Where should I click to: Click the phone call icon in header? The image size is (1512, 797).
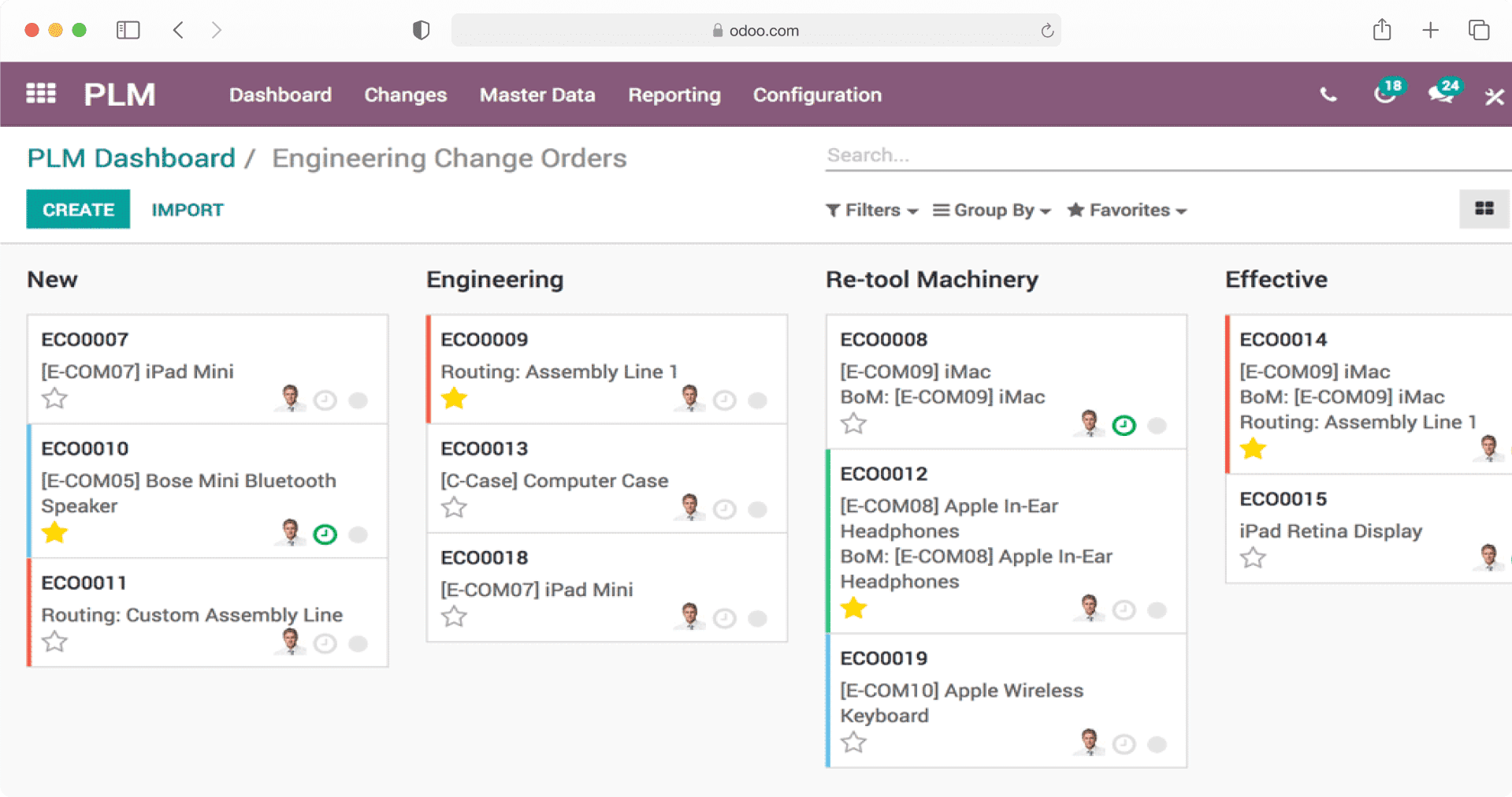point(1328,95)
